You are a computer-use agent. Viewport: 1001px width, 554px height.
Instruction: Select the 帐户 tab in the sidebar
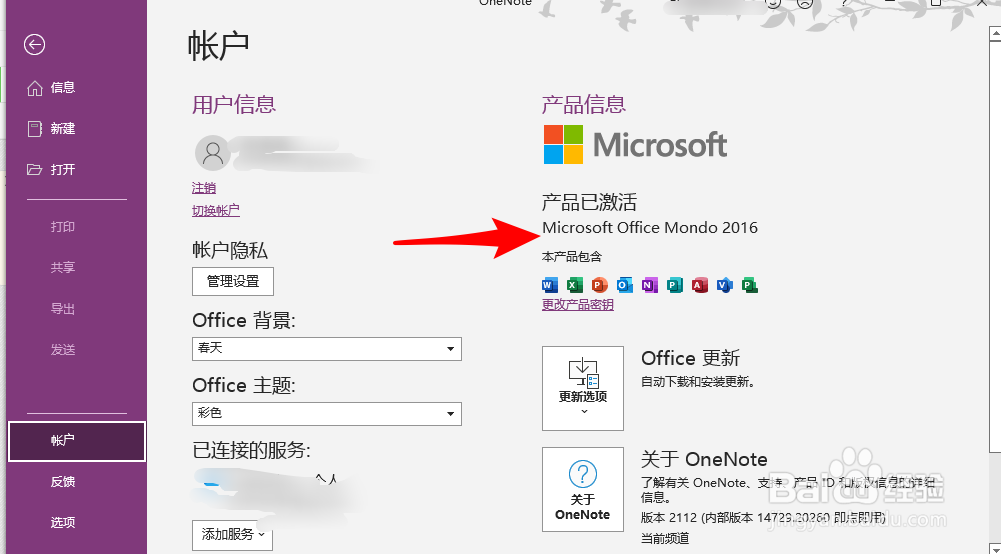tap(77, 441)
